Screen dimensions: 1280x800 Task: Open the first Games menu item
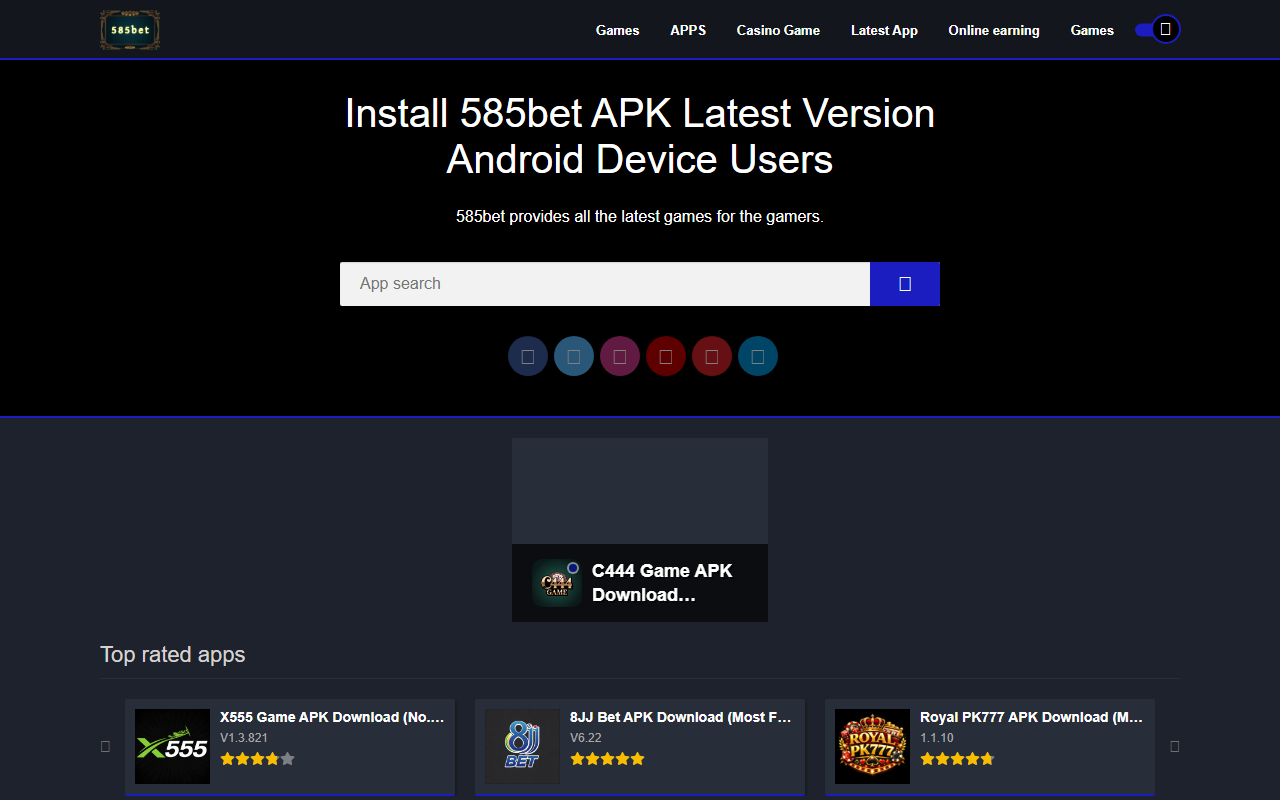click(x=617, y=30)
